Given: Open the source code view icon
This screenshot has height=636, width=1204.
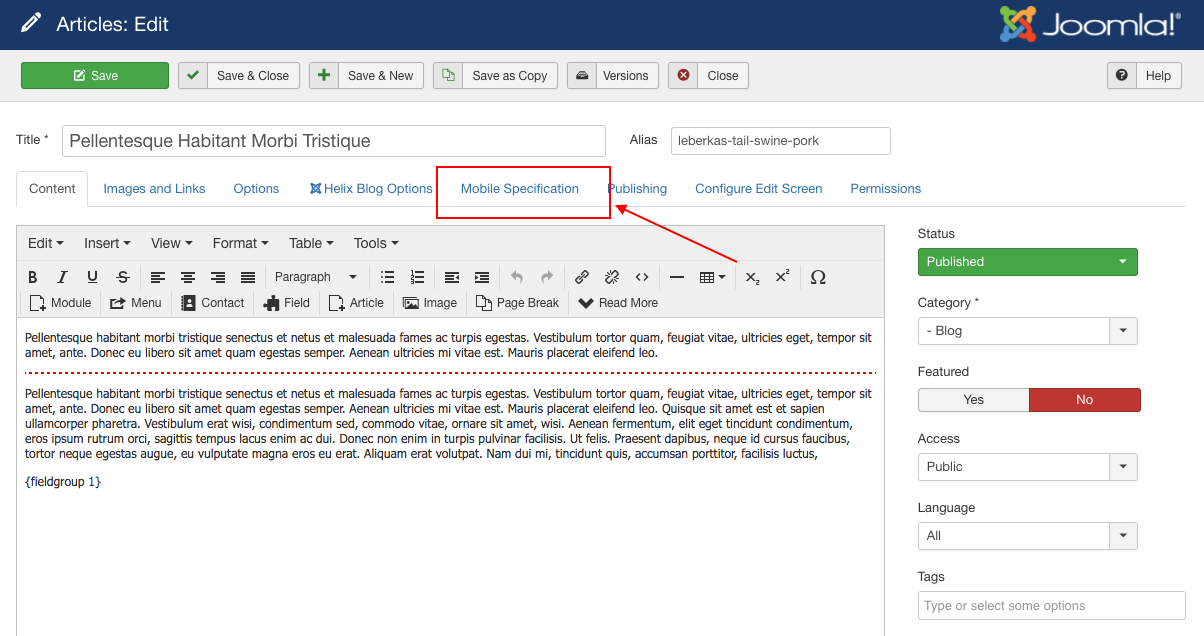Looking at the screenshot, I should 641,277.
